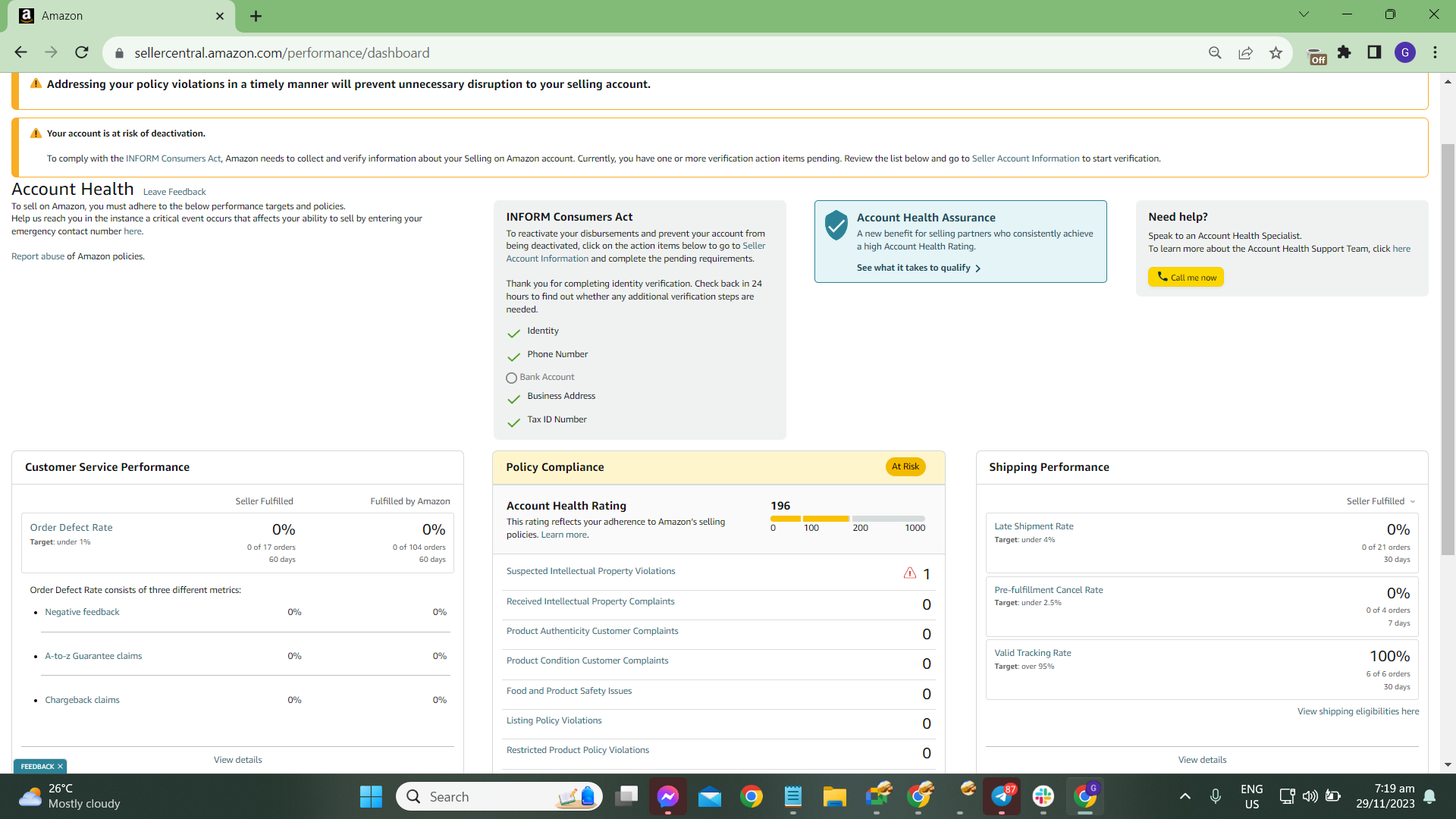View site information lock icon

(x=118, y=53)
